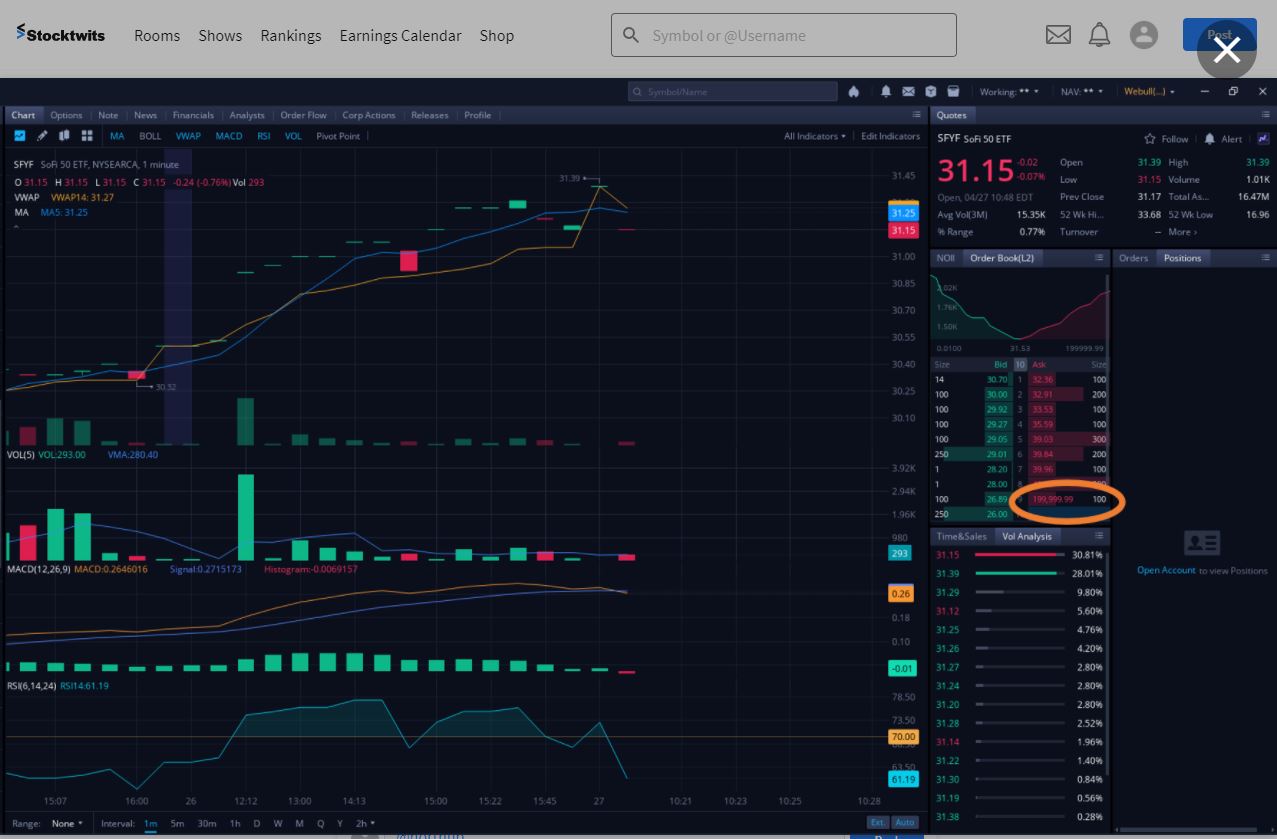Open Stocktwits Rankings link
This screenshot has width=1277, height=839.
coord(291,35)
